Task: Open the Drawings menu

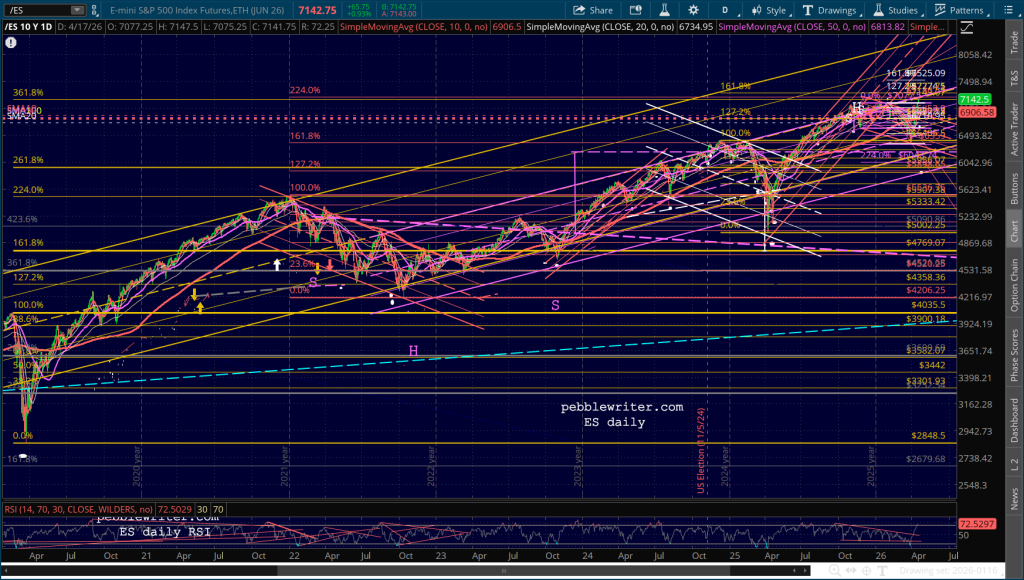Action: point(831,10)
